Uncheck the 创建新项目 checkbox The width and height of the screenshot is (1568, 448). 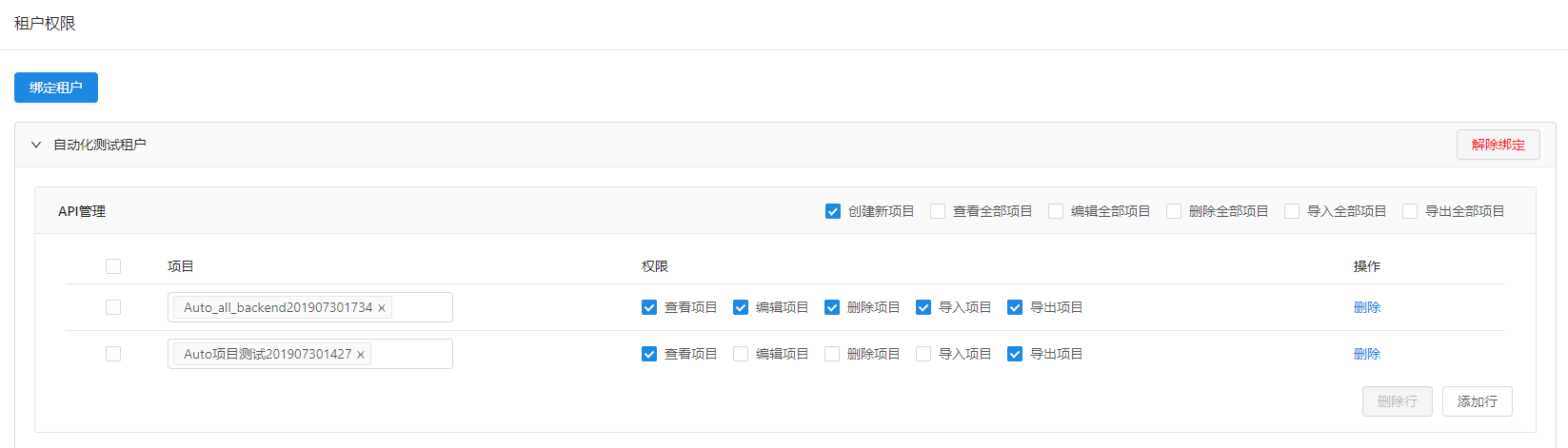[x=833, y=211]
